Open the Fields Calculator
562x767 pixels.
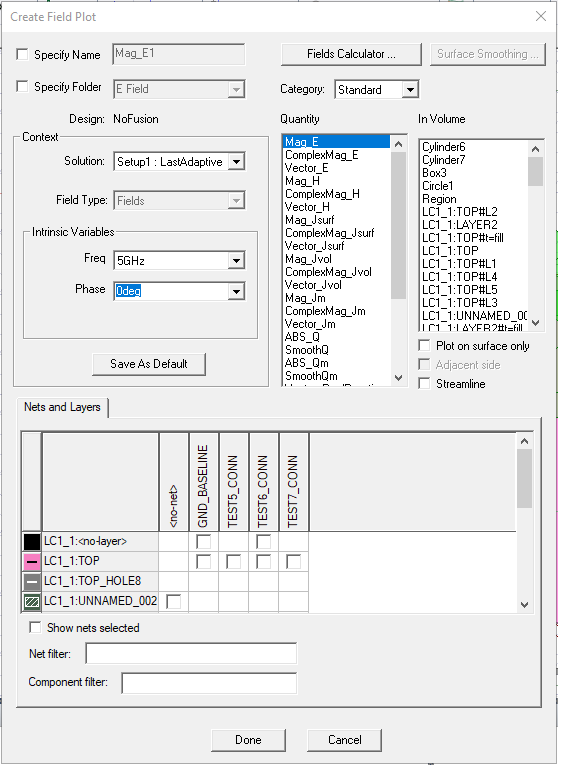(x=351, y=54)
